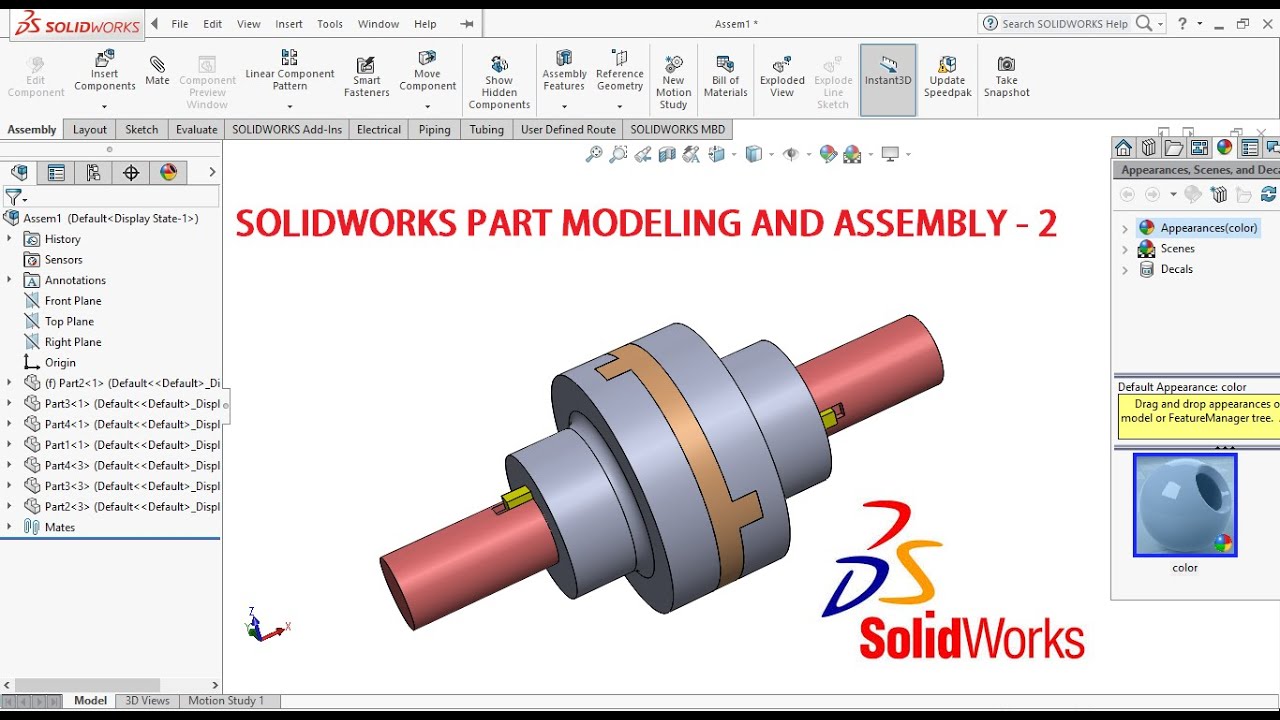Click Section View icon
Image resolution: width=1280 pixels, height=720 pixels.
(667, 154)
